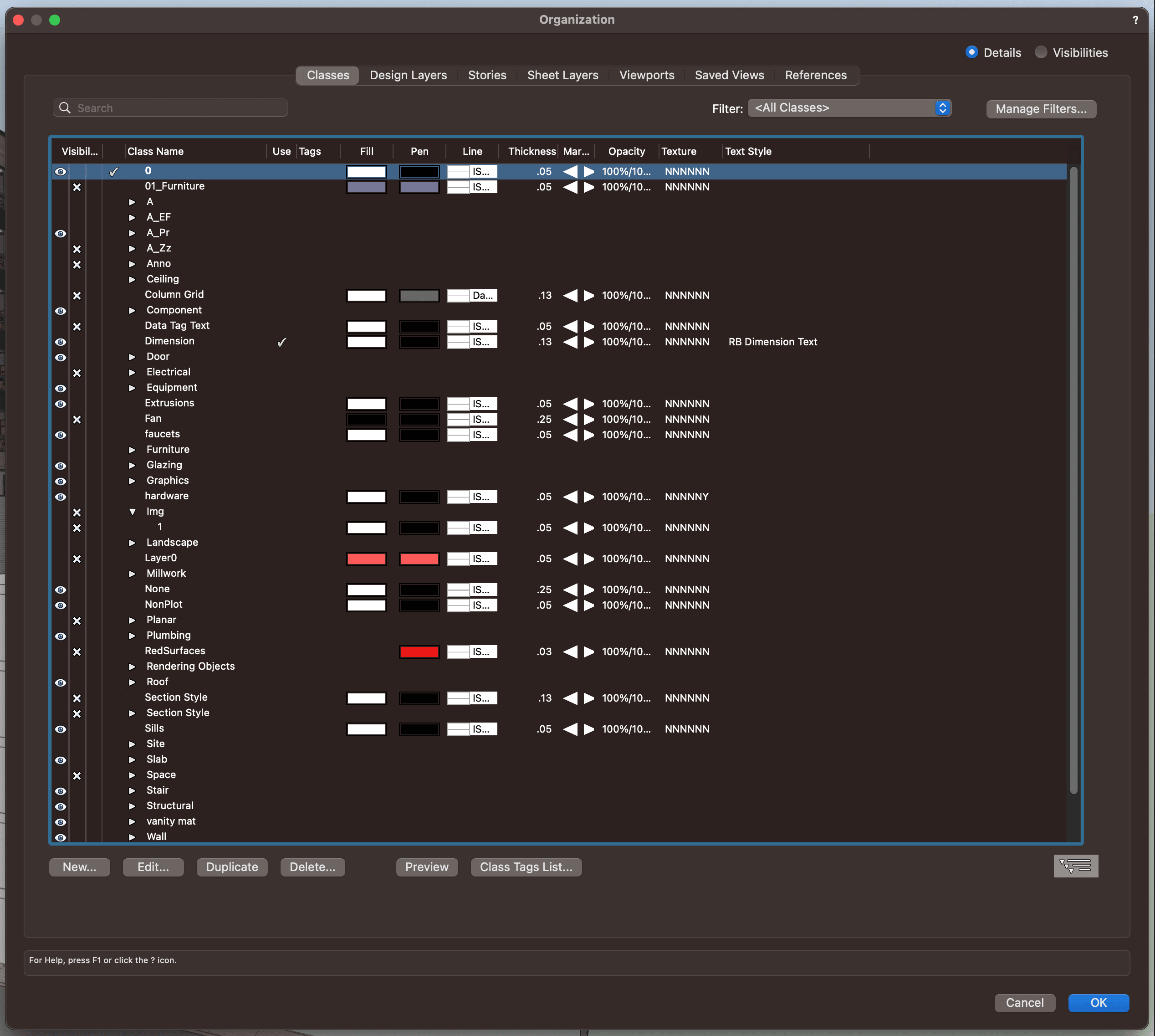This screenshot has height=1036, width=1155.
Task: Select the Visibilities radio button
Action: pyautogui.click(x=1041, y=52)
